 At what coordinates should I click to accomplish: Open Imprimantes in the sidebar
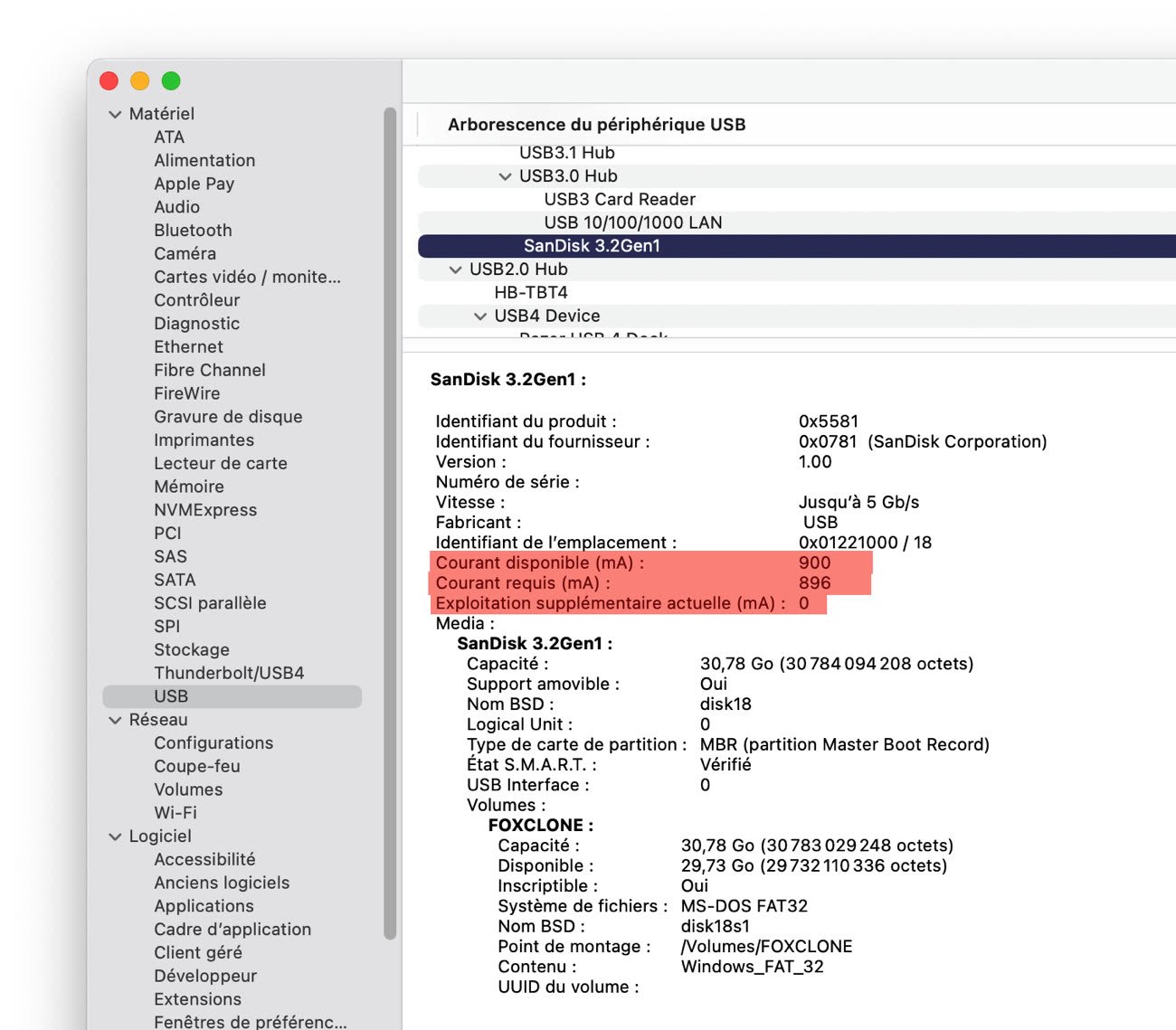point(204,439)
